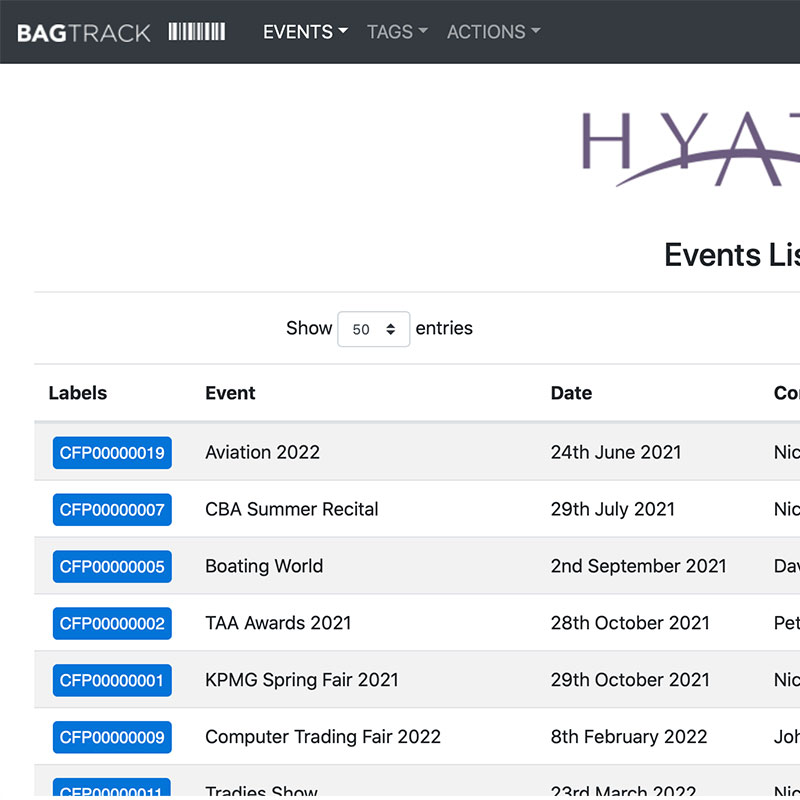
Task: Open label CFP00000002 for TAA Awards
Action: click(x=112, y=624)
